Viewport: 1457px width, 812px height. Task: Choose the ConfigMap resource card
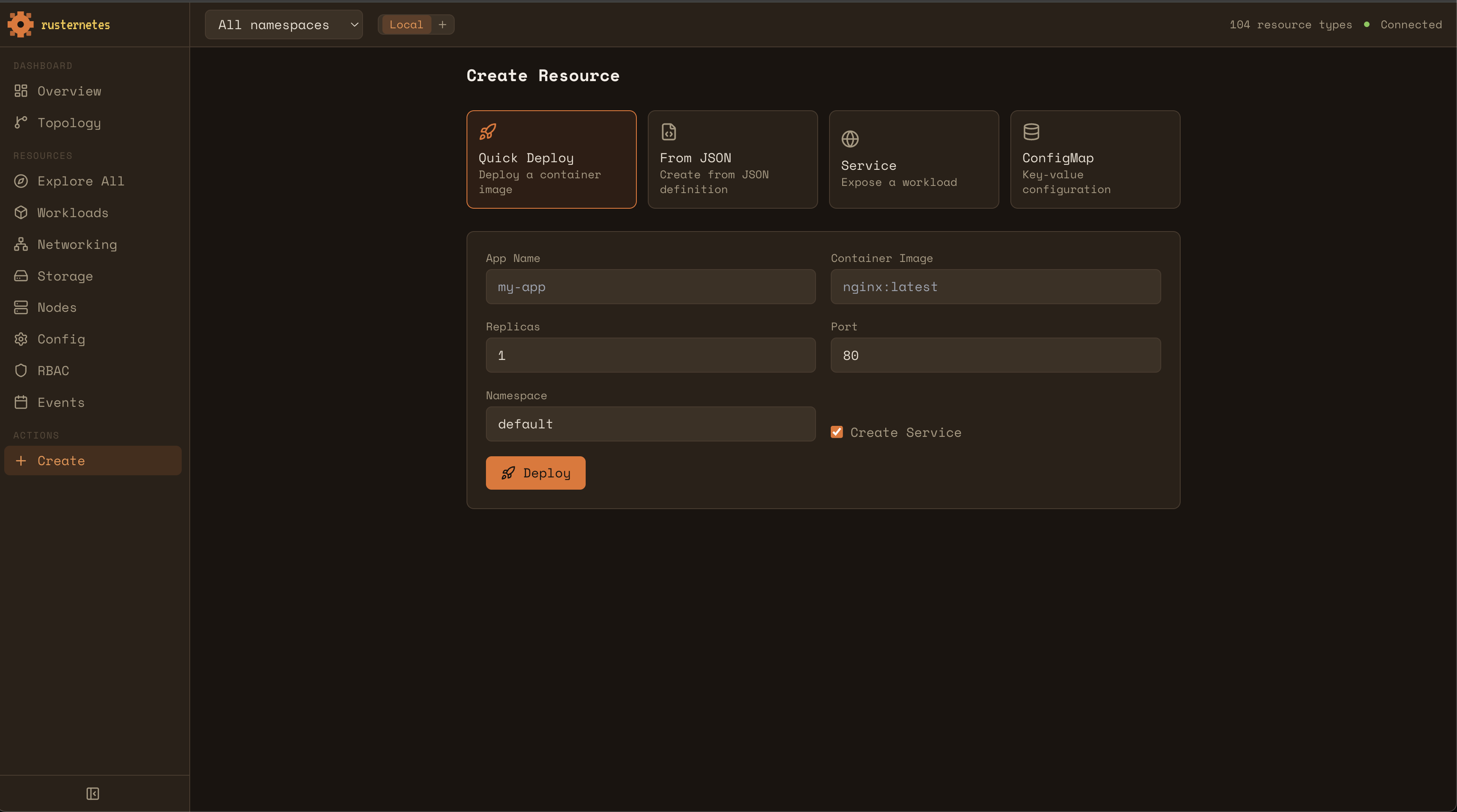click(1094, 159)
